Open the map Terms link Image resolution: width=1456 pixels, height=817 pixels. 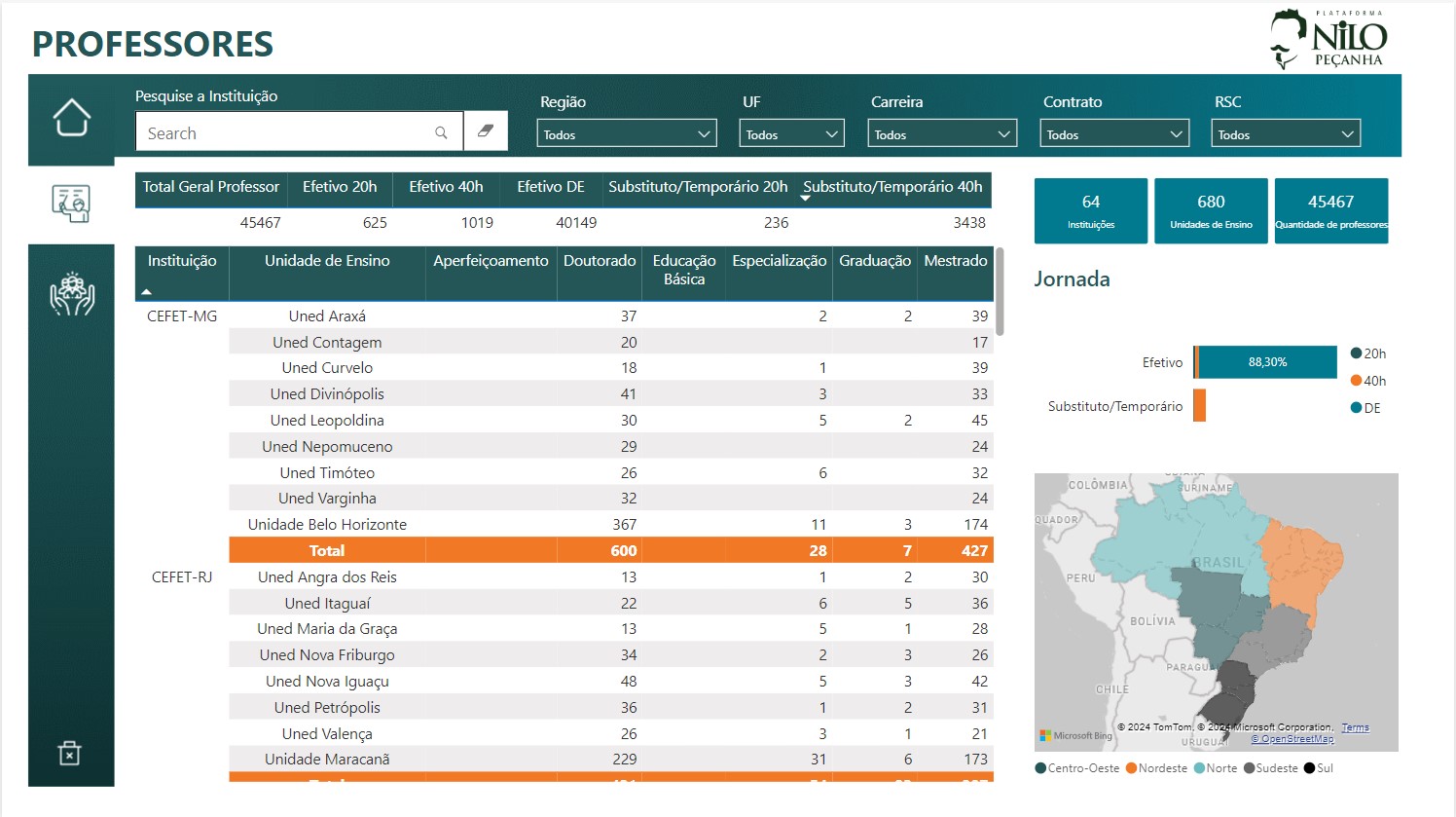click(1355, 727)
